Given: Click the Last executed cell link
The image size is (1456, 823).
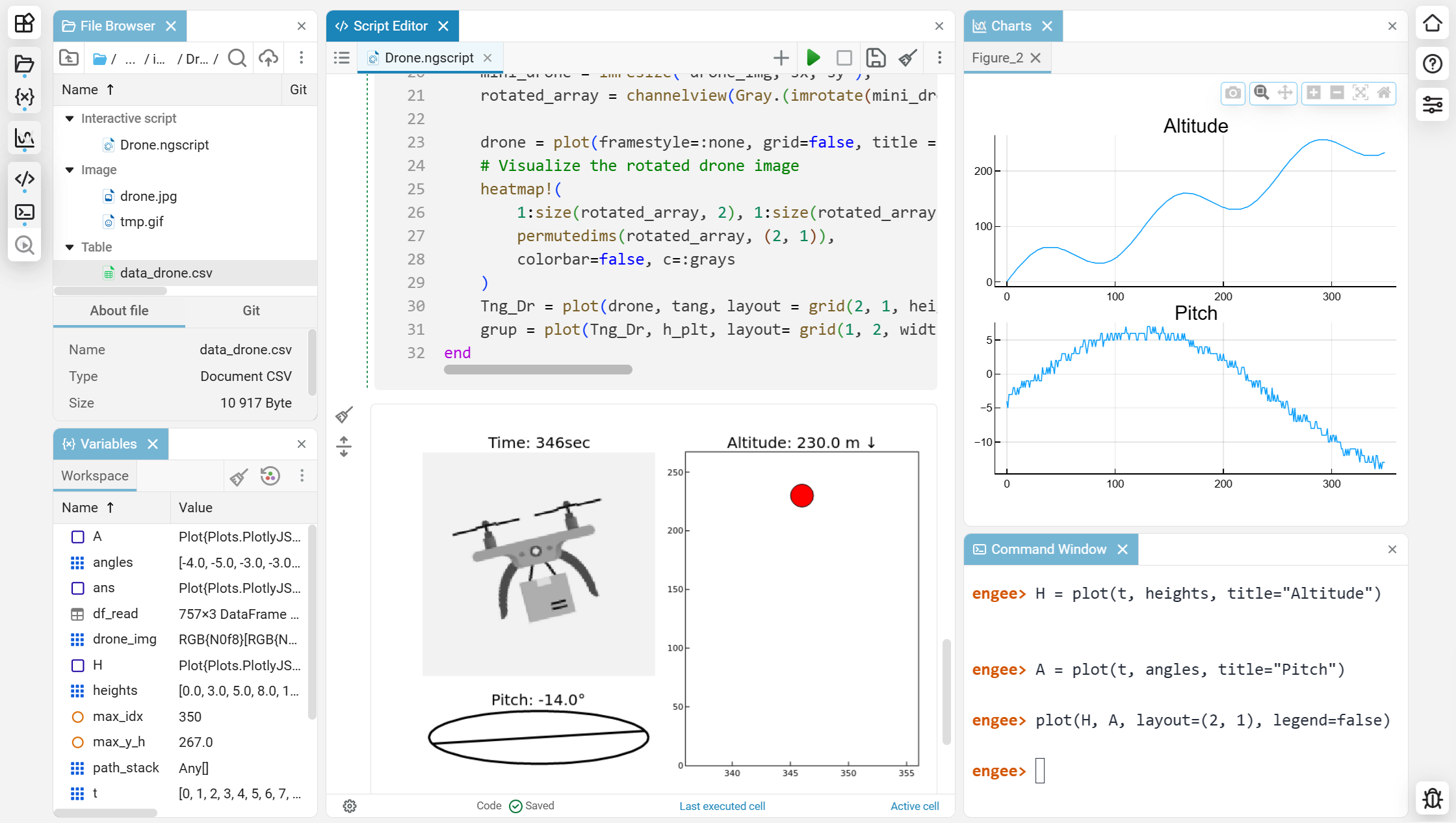Looking at the screenshot, I should tap(721, 806).
